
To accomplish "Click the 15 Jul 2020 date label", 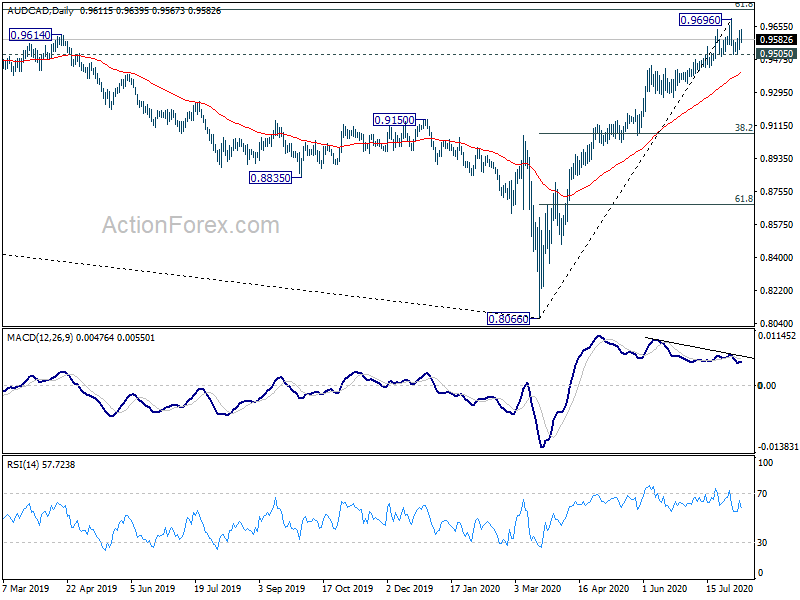I will click(730, 588).
